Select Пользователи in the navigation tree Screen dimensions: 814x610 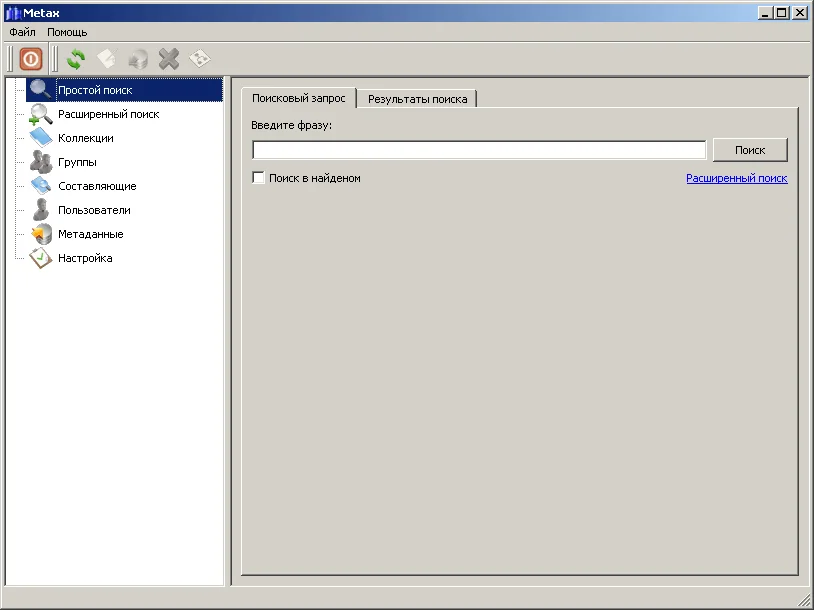[x=94, y=210]
